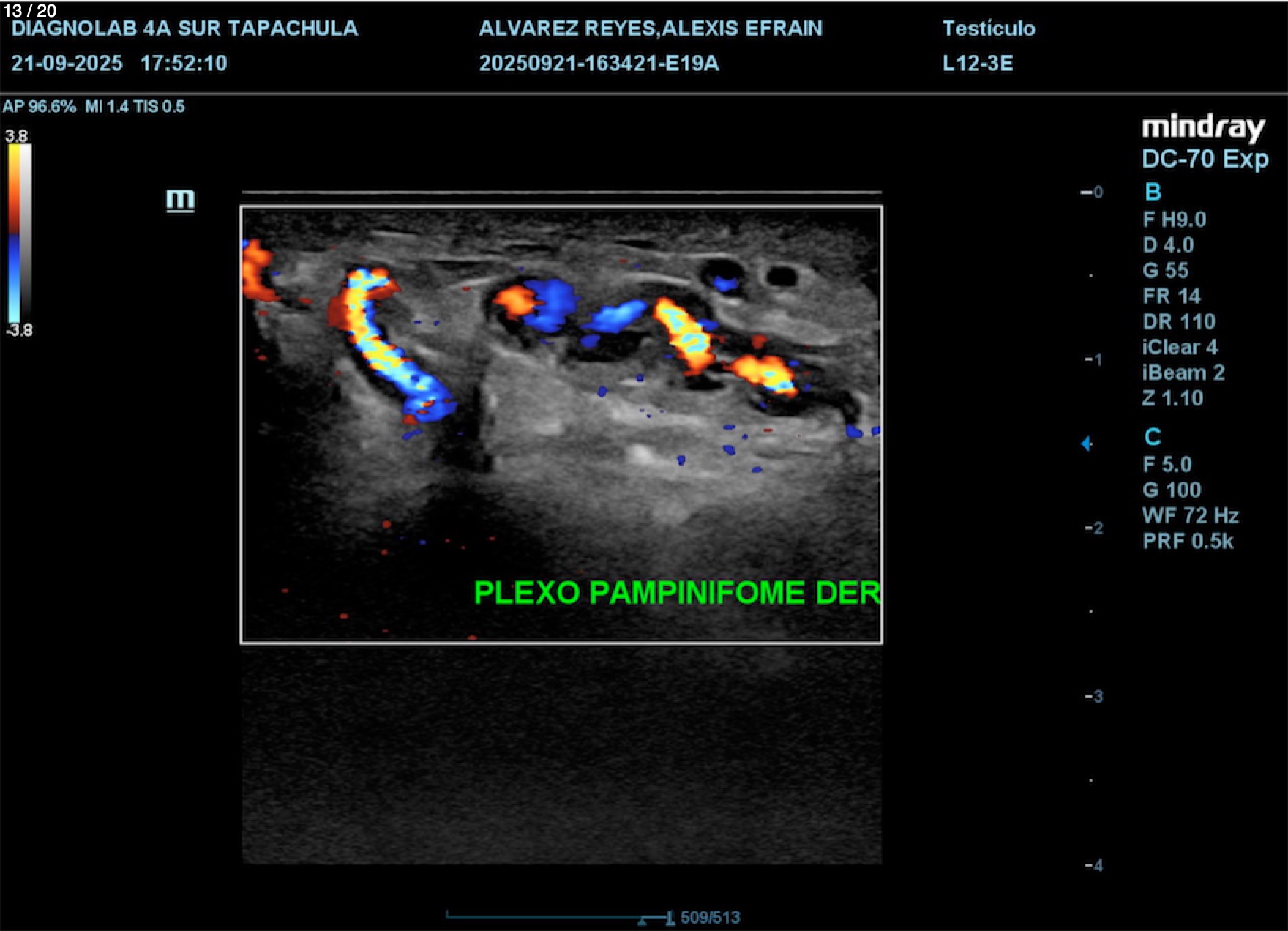The height and width of the screenshot is (931, 1288).
Task: Select the green PLEXO PAMPINIFOME DER annotation
Action: pos(676,593)
